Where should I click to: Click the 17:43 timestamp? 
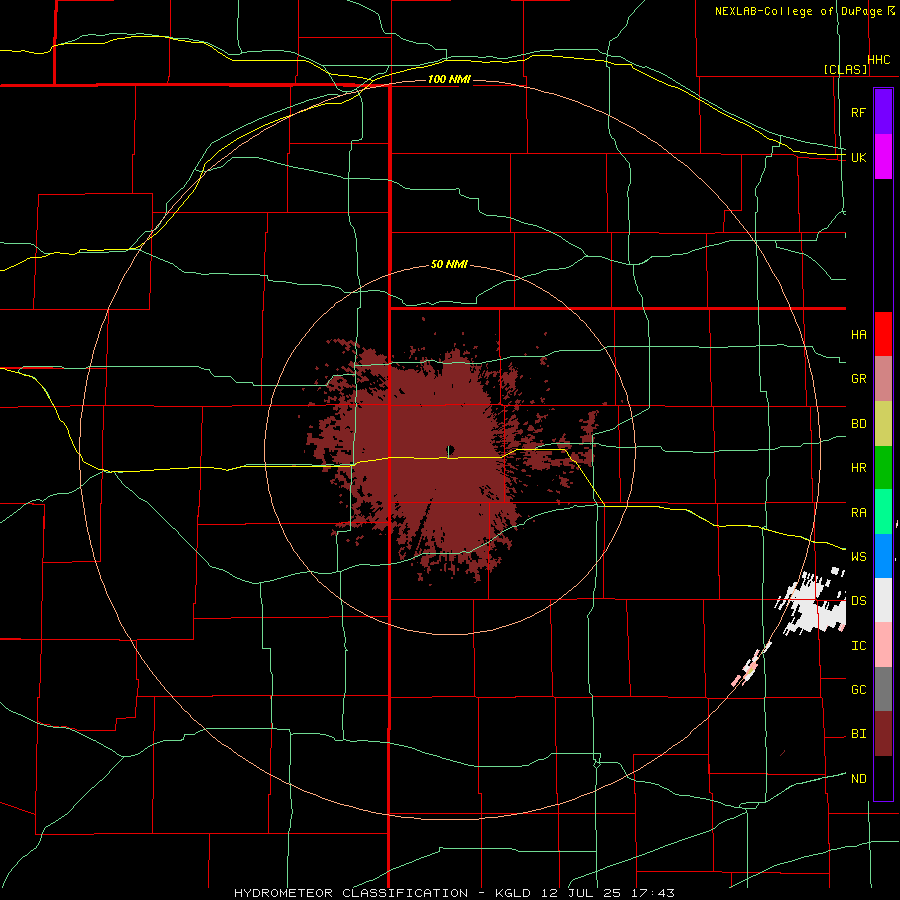coord(653,893)
